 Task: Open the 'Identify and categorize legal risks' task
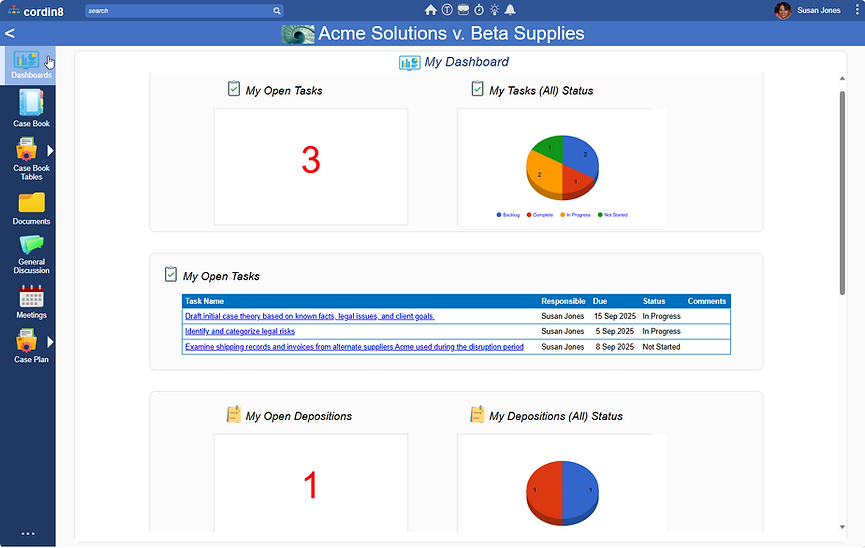[240, 331]
